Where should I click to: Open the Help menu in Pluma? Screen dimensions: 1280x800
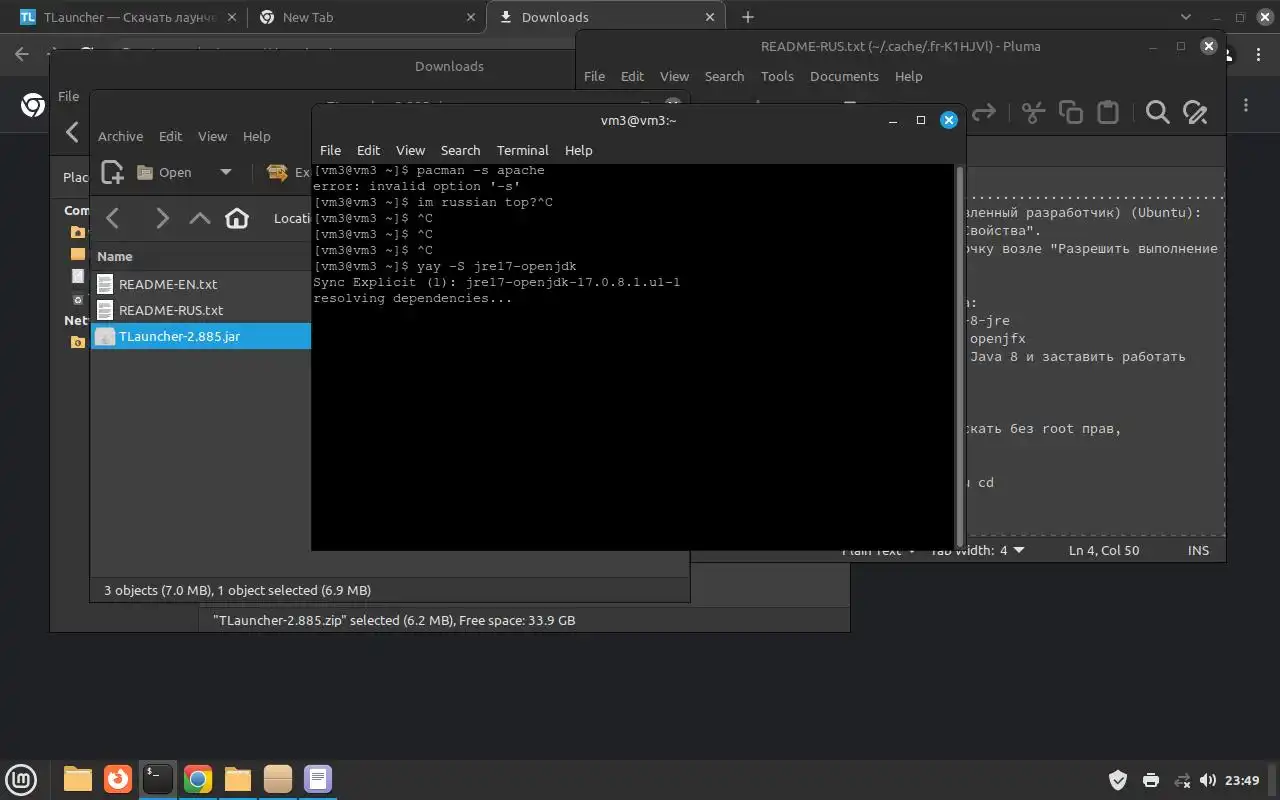coord(908,76)
